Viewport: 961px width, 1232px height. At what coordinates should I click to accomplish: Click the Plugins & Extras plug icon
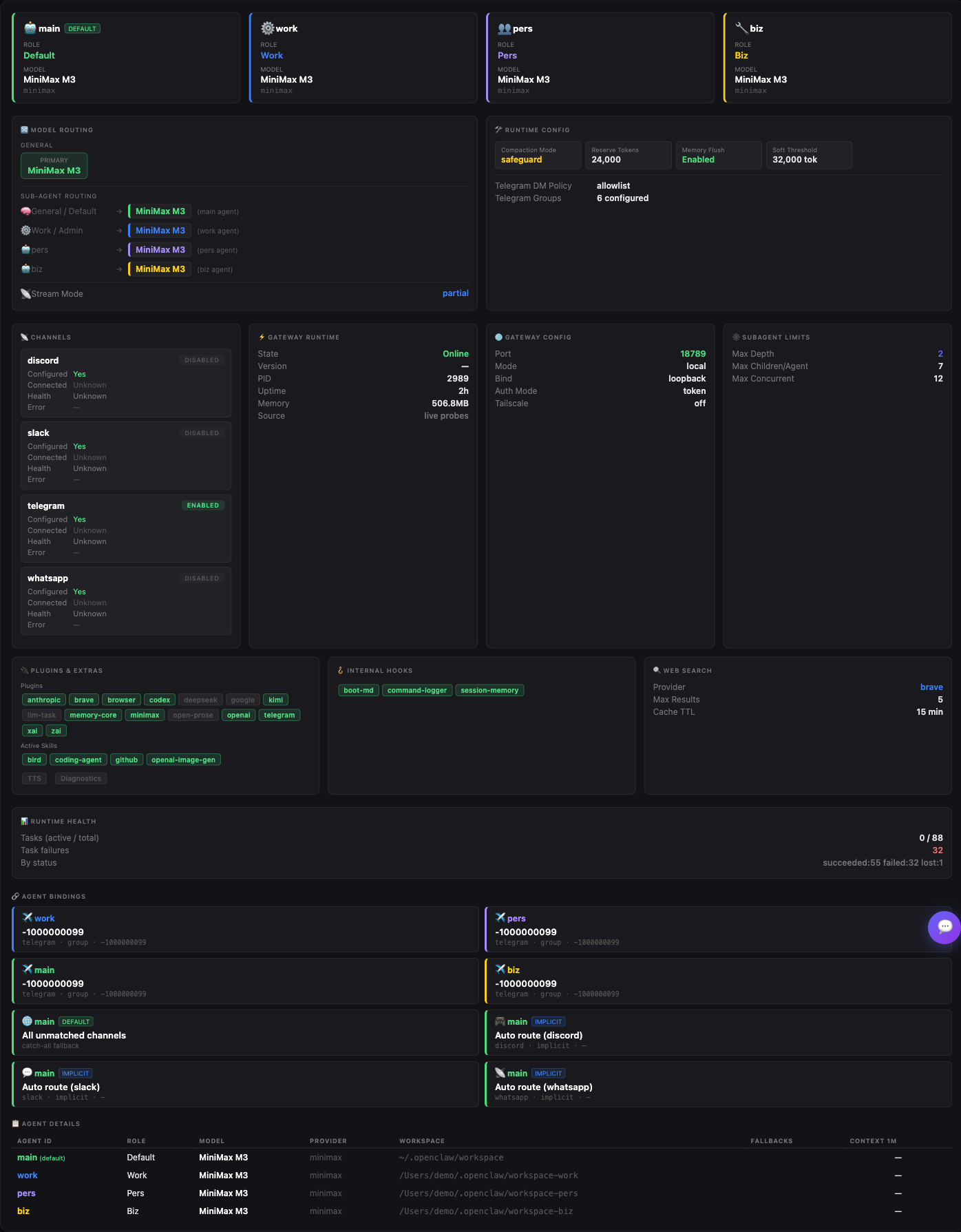coord(25,671)
